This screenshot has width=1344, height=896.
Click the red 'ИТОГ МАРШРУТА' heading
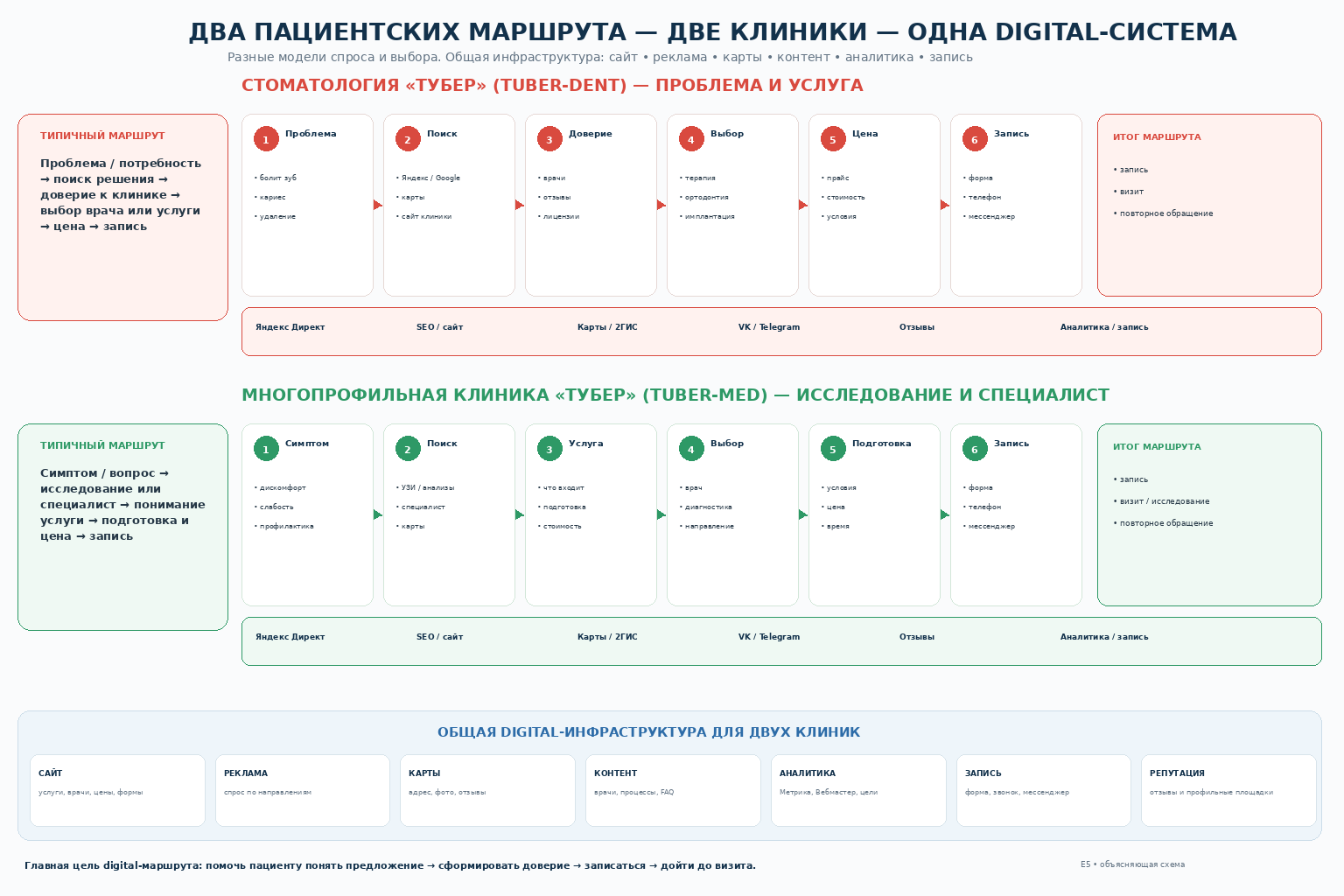[1157, 137]
